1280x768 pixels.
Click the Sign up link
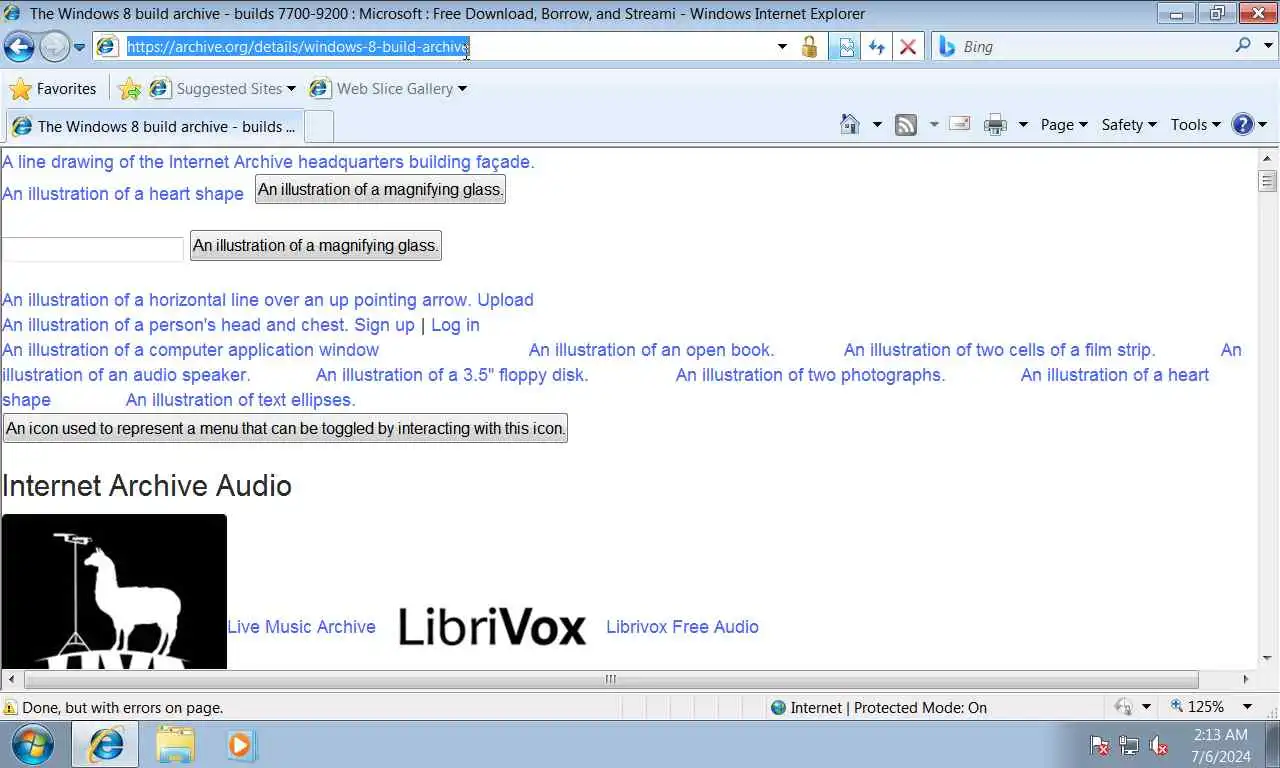tap(384, 325)
